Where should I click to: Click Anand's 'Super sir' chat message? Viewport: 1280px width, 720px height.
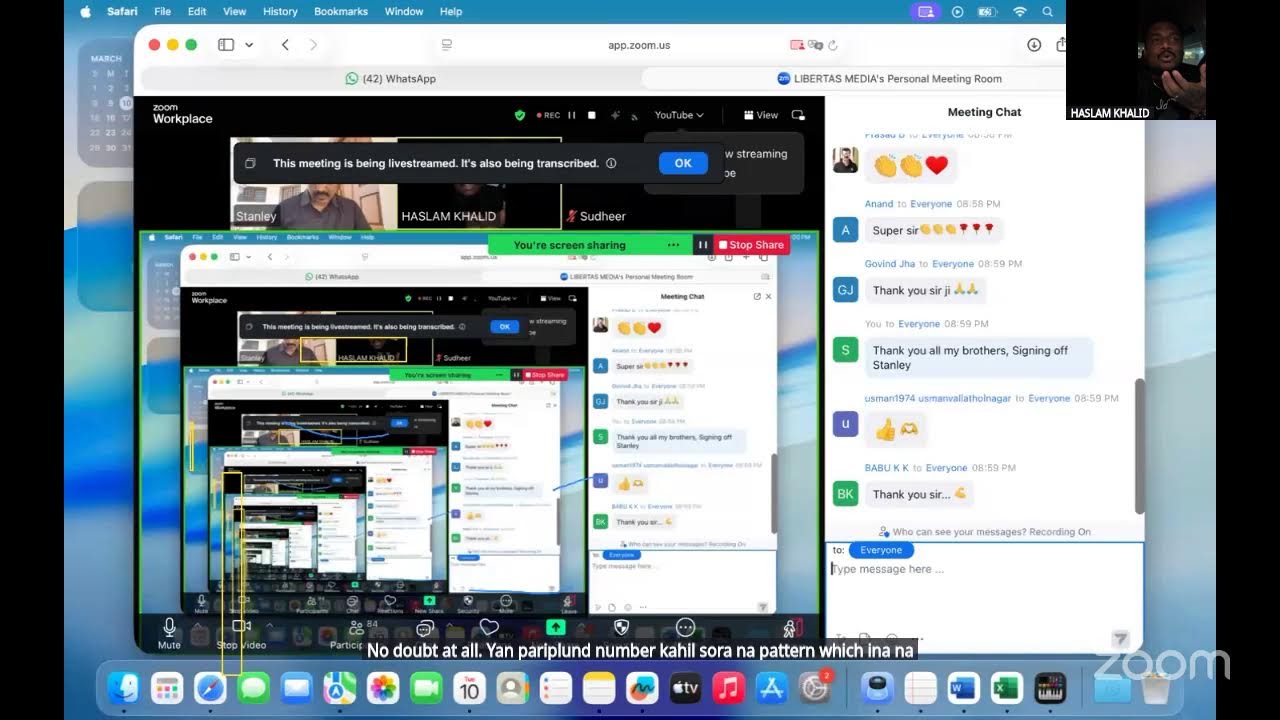click(933, 230)
